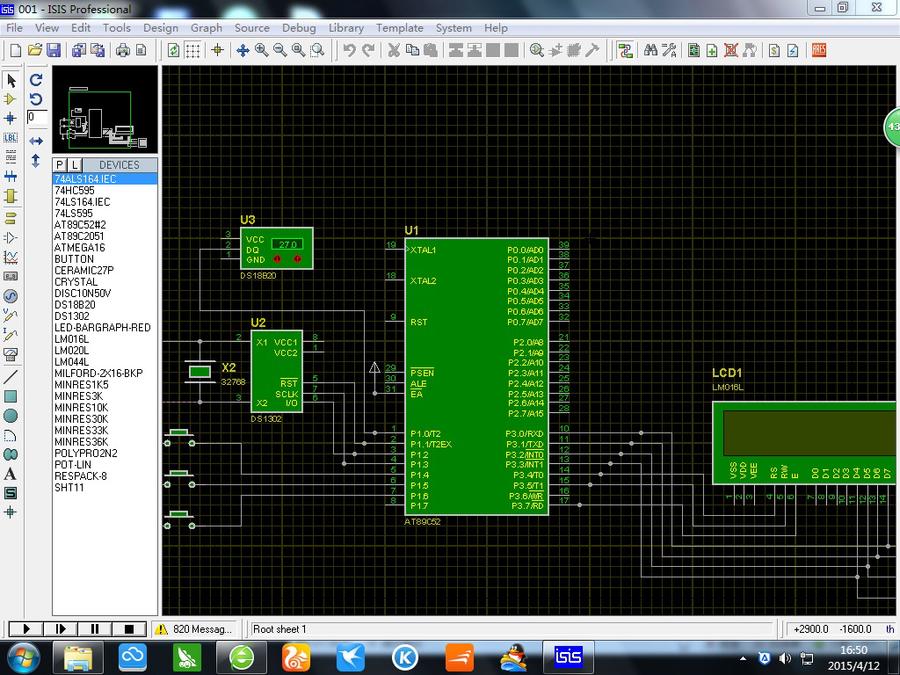Click the ARES netlist transfer icon
Viewport: 900px width, 675px height.
tap(817, 50)
